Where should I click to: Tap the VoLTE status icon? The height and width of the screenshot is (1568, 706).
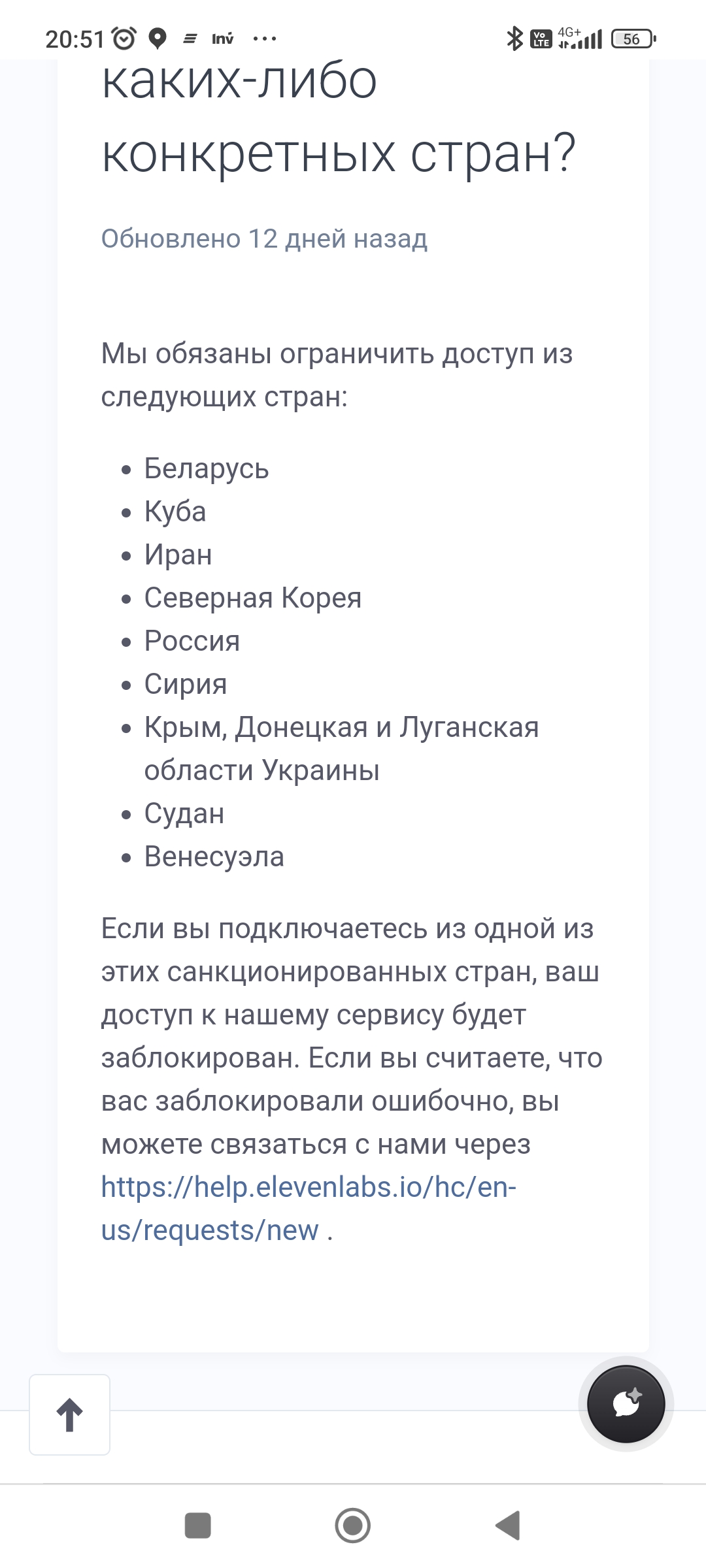541,39
